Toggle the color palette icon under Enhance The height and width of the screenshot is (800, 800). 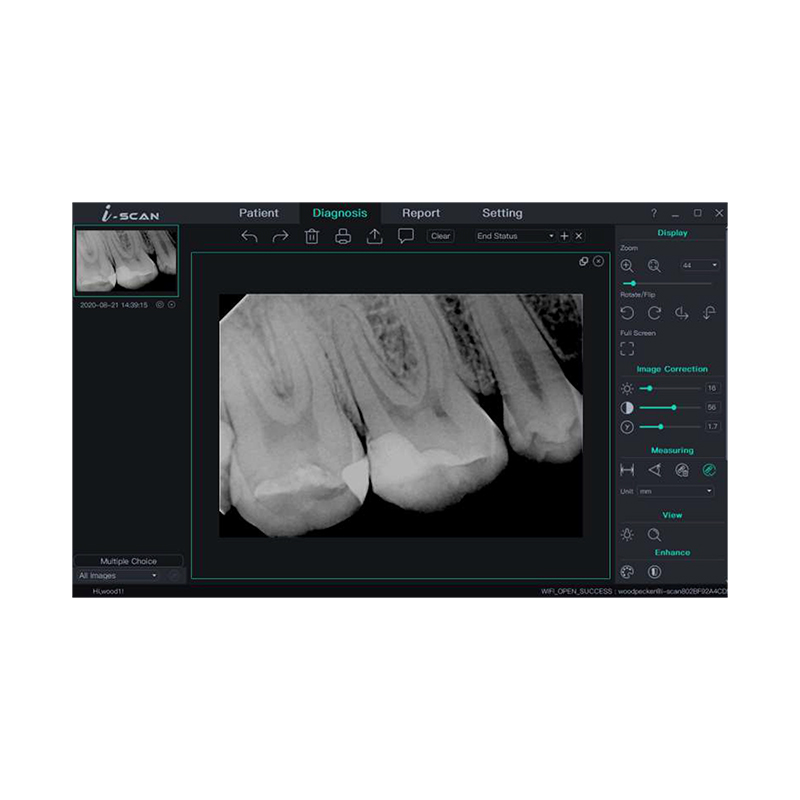627,572
